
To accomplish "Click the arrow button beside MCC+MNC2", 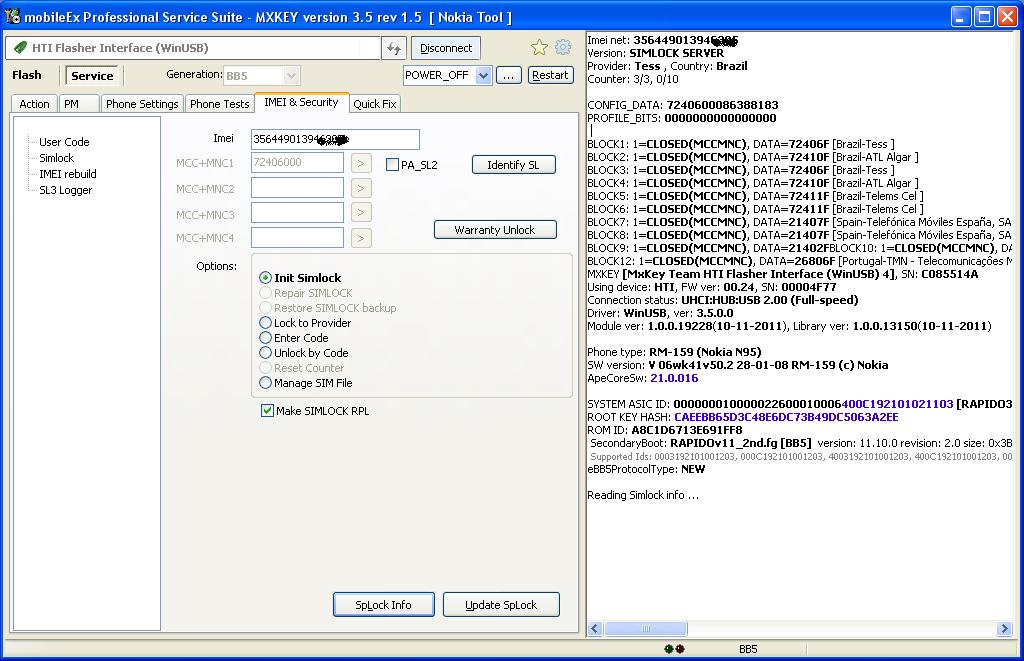I will [361, 189].
